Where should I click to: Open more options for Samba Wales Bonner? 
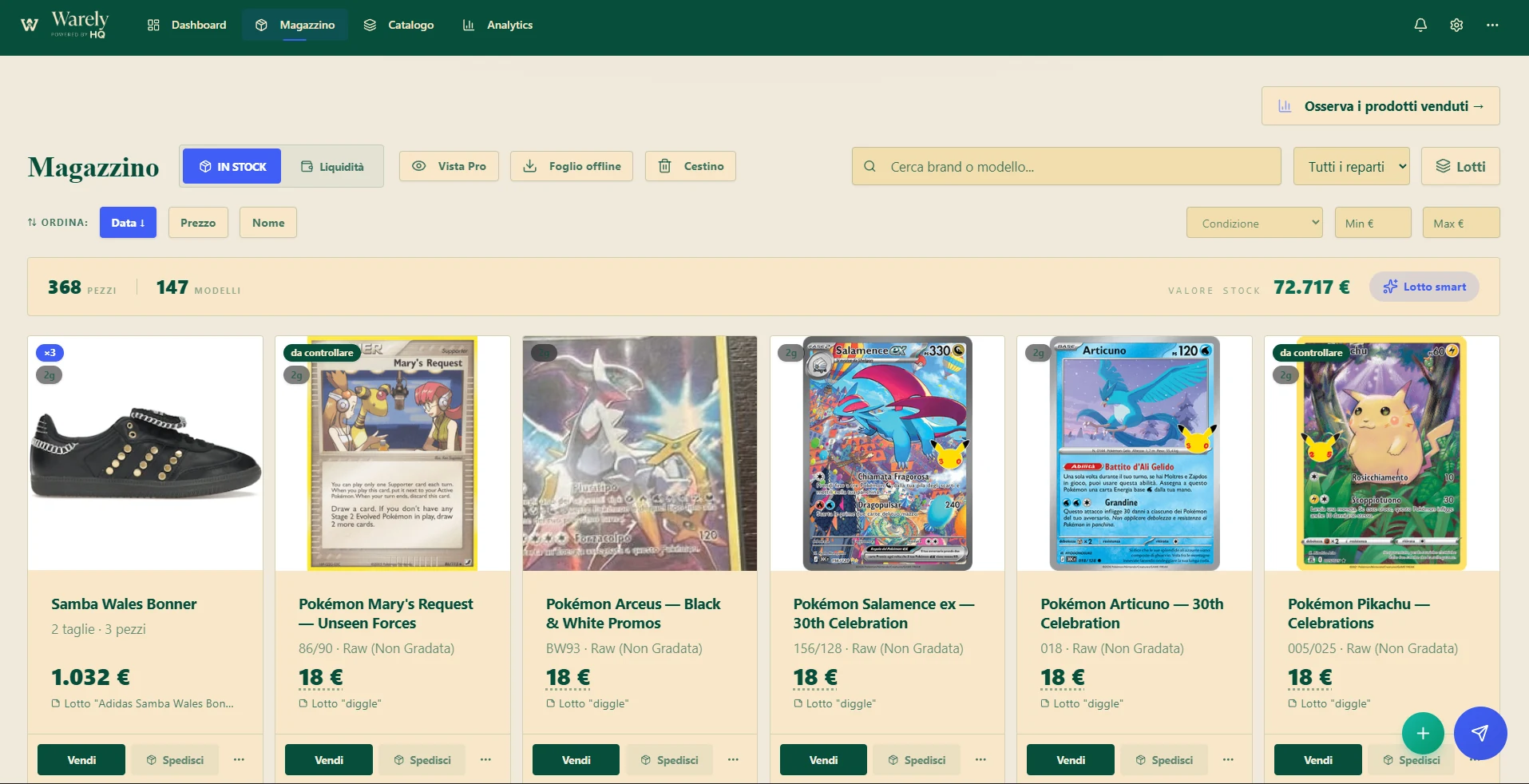pyautogui.click(x=239, y=760)
